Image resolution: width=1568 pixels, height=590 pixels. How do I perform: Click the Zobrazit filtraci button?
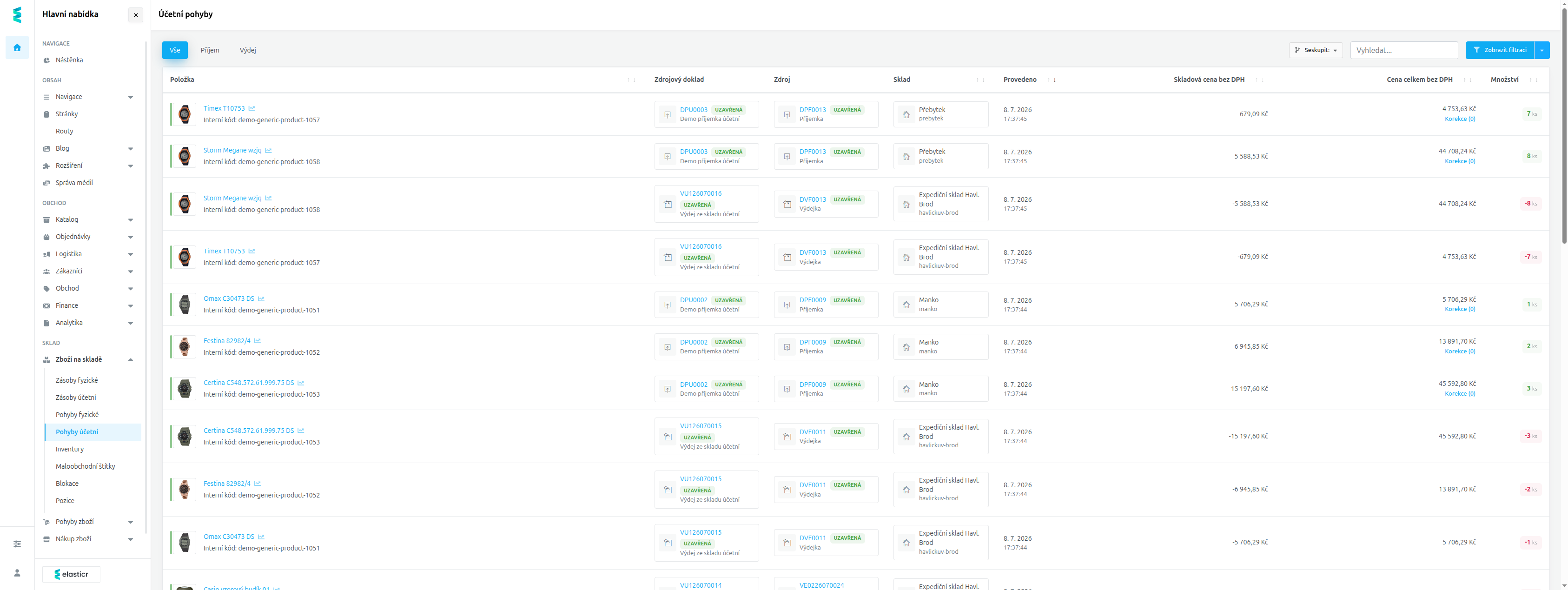(x=1500, y=50)
